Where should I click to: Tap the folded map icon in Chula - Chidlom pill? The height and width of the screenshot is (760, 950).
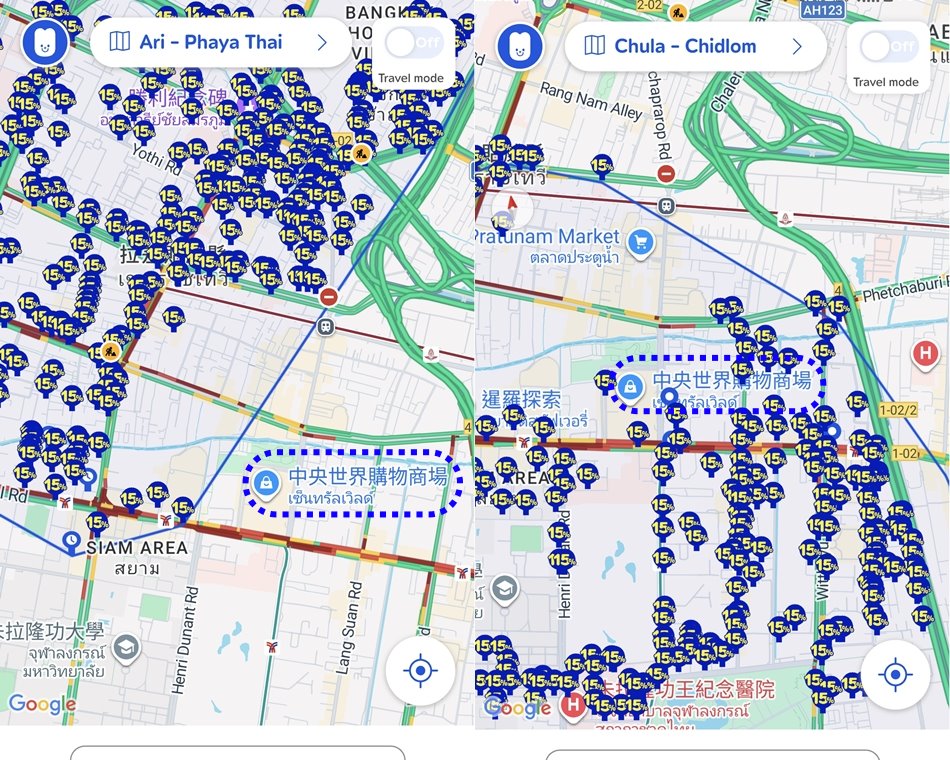(x=594, y=45)
